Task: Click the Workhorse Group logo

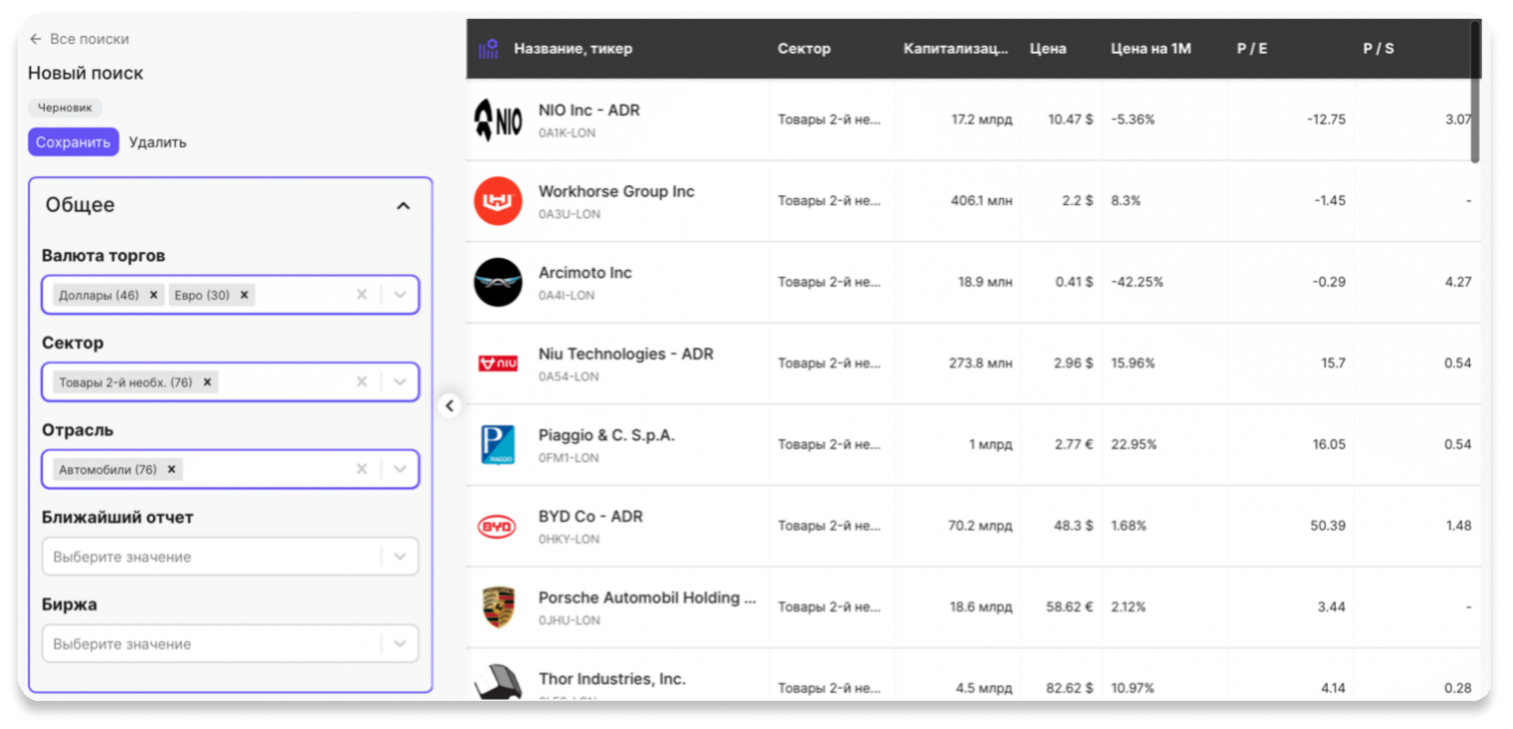Action: click(x=498, y=201)
